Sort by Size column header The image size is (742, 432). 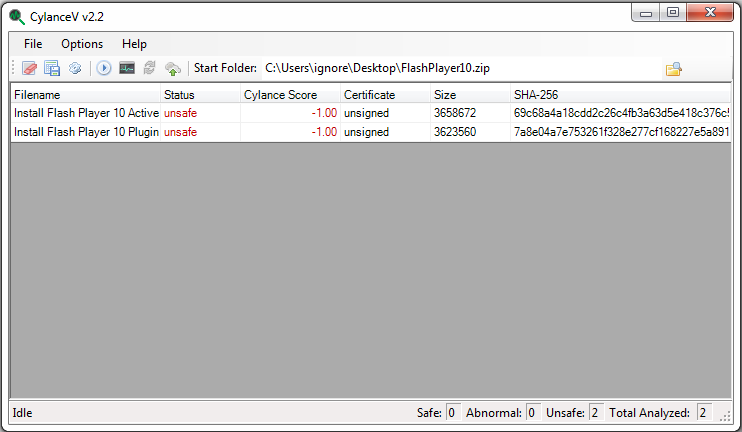tap(470, 95)
